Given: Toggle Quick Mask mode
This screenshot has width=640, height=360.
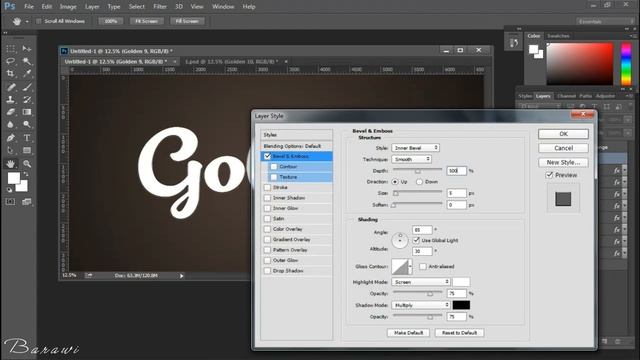Looking at the screenshot, I should point(11,202).
